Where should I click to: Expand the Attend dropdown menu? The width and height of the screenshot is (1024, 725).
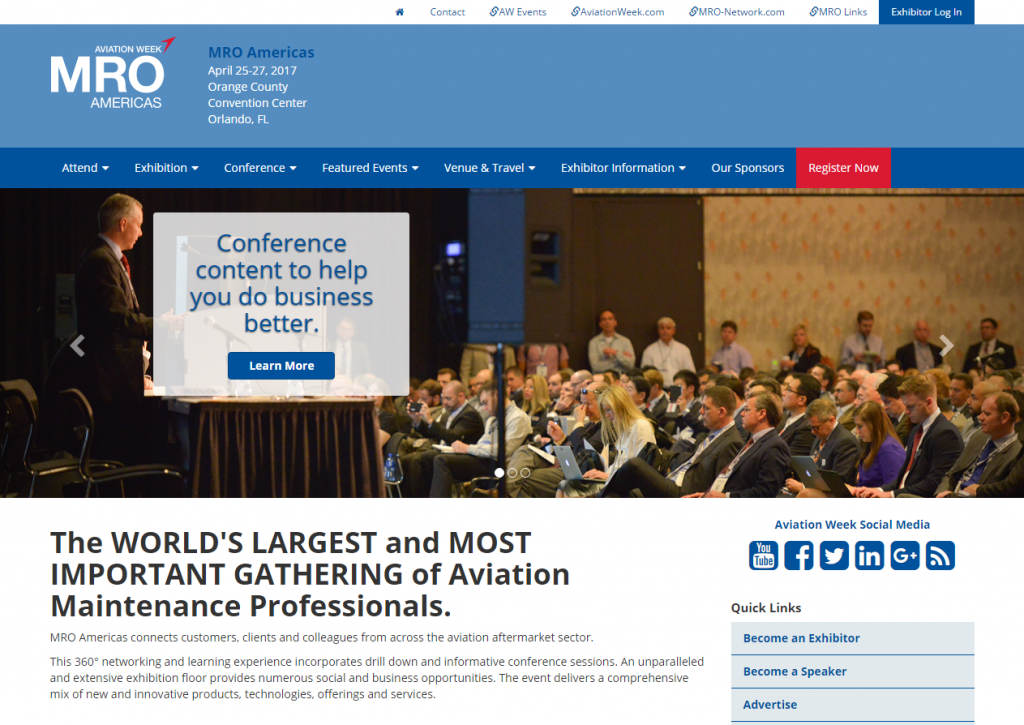pos(85,168)
